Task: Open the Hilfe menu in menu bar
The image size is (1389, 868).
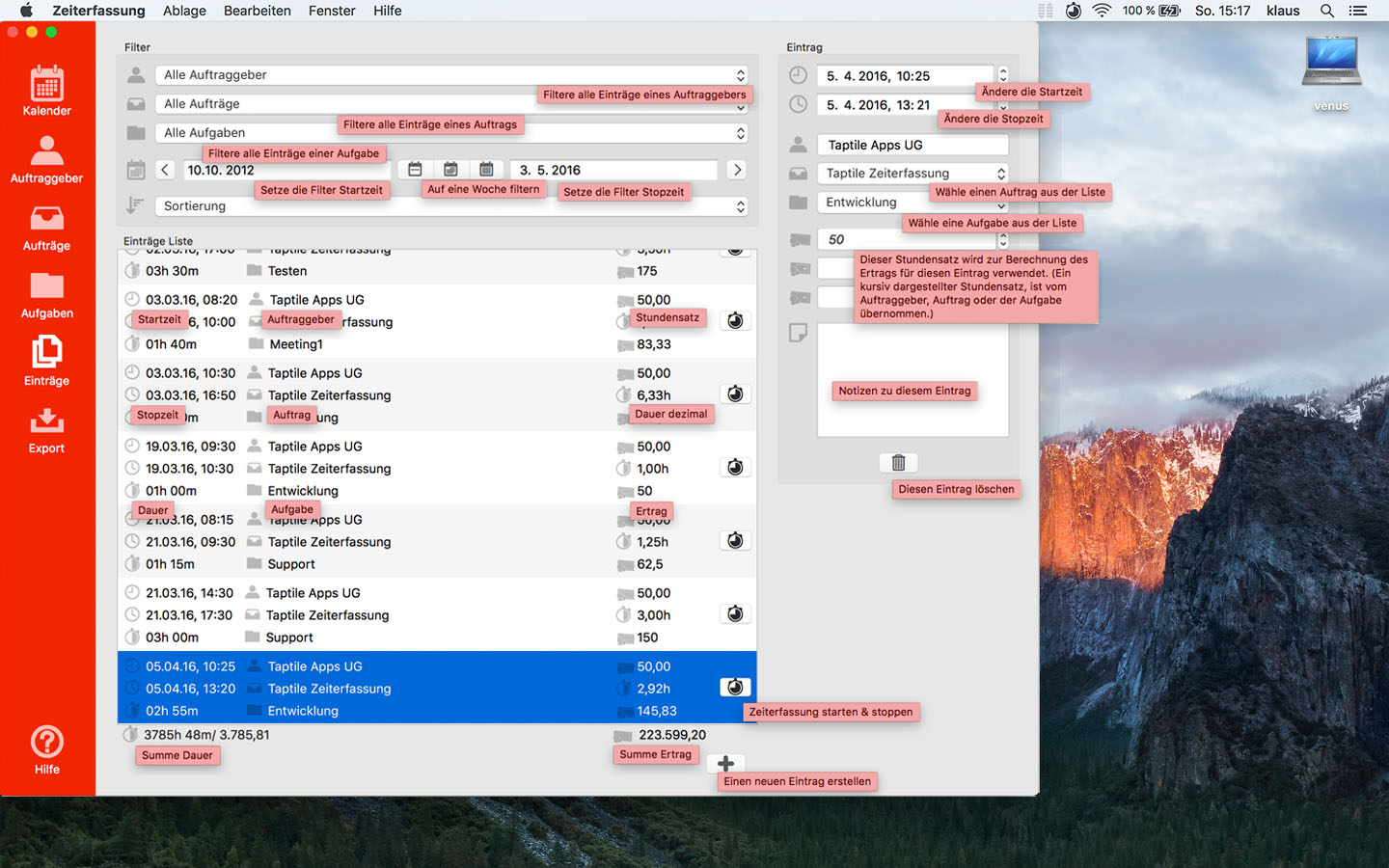Action: coord(388,11)
